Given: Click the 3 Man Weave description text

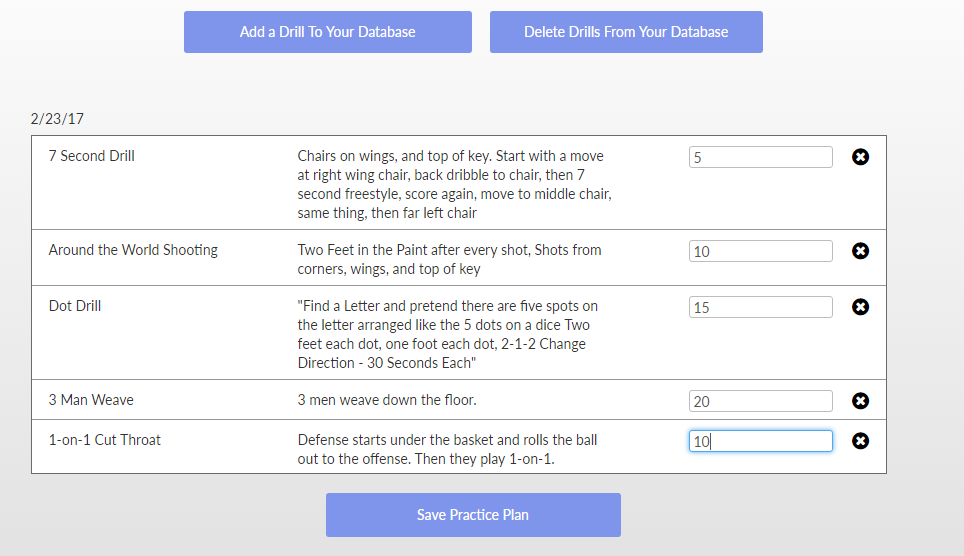Looking at the screenshot, I should (x=387, y=400).
